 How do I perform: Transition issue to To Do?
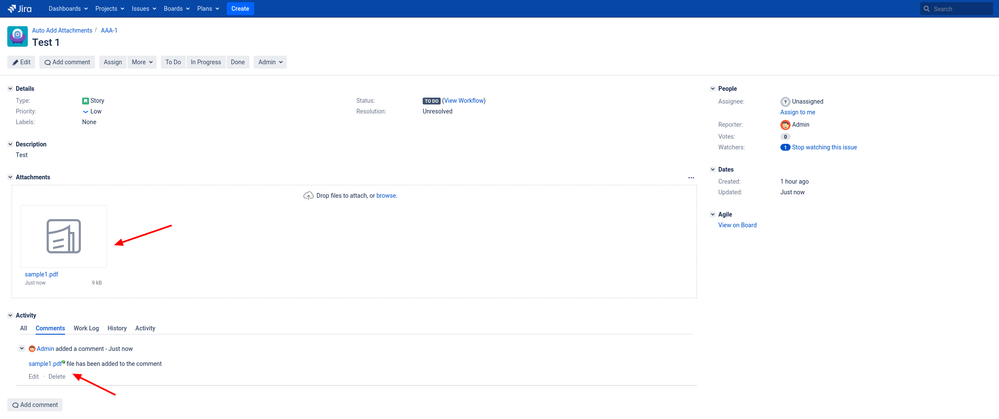coord(173,62)
